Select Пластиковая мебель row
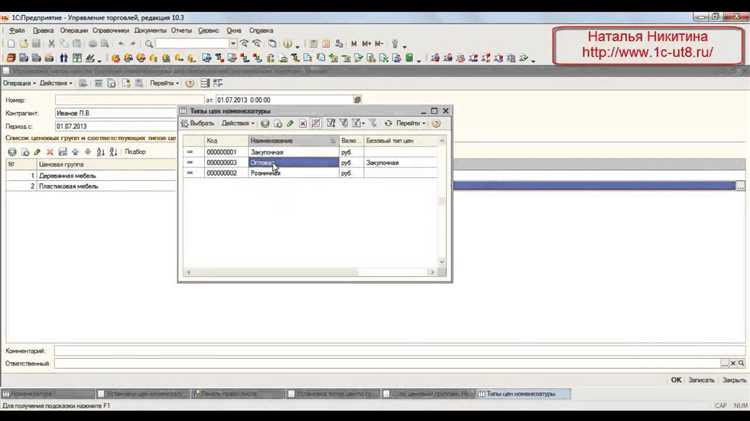Viewport: 750px width, 421px height. point(91,186)
